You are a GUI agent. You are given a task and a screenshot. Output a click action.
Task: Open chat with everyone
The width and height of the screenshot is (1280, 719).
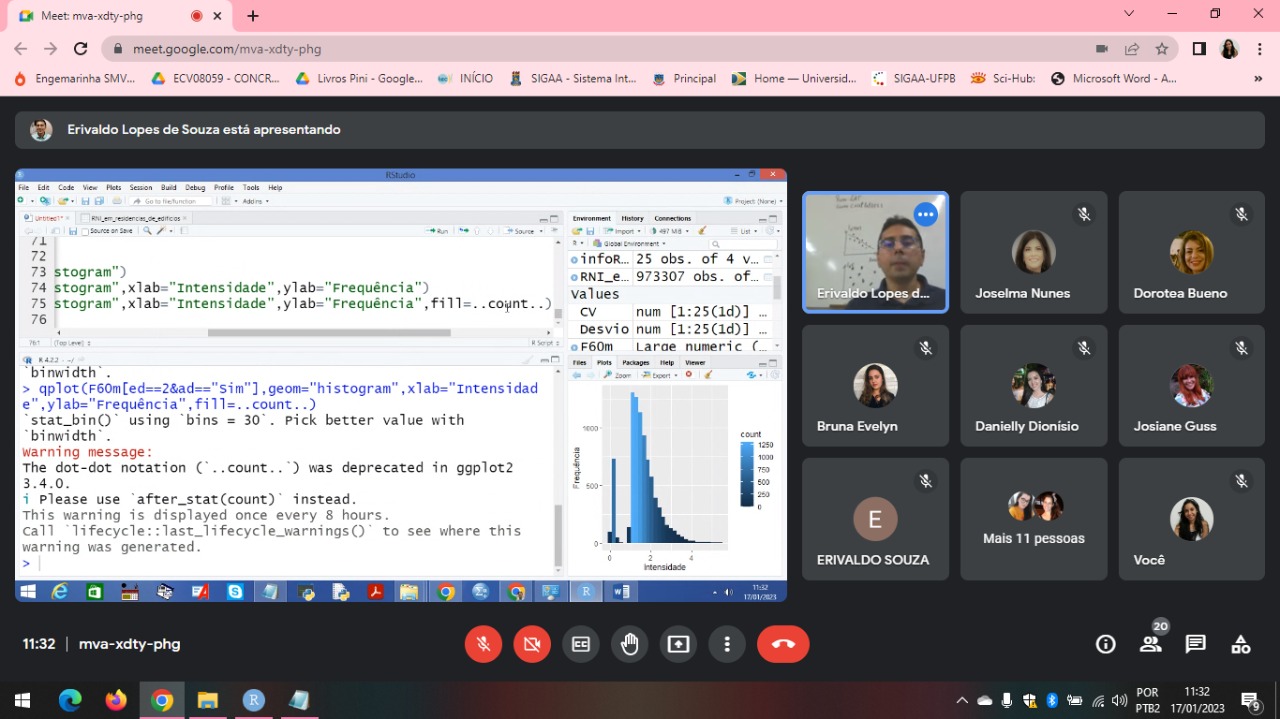click(x=1195, y=644)
